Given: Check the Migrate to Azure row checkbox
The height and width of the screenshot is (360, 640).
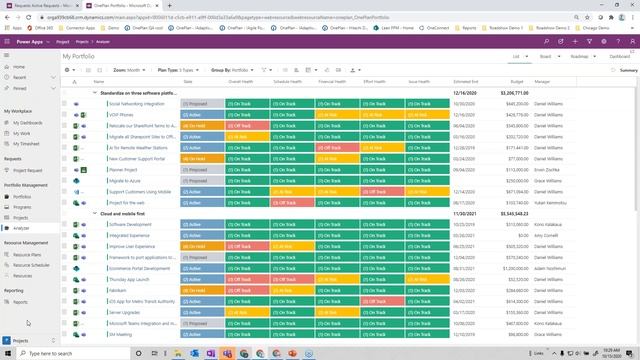Looking at the screenshot, I should point(64,180).
